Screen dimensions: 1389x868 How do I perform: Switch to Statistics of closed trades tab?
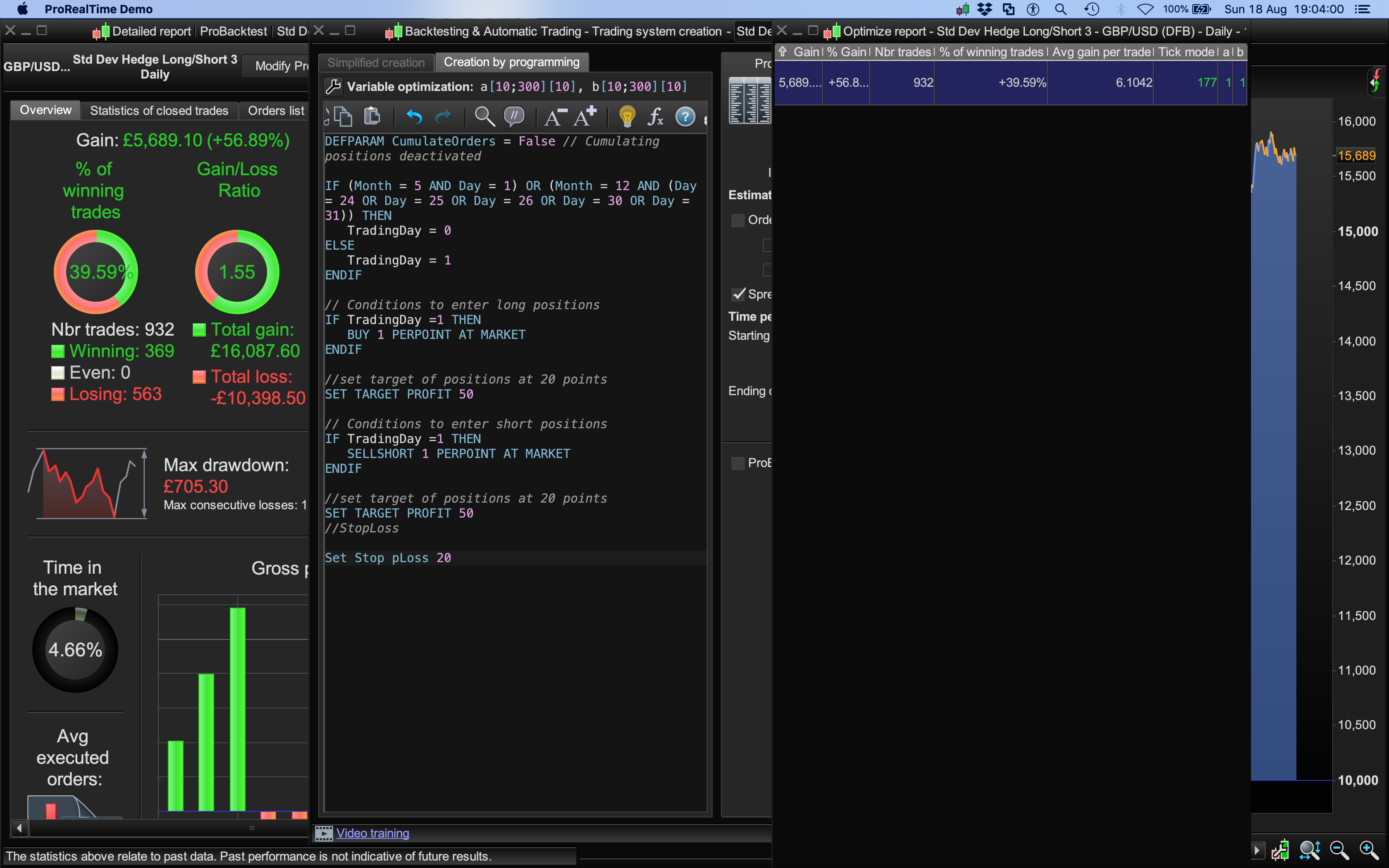coord(159,111)
